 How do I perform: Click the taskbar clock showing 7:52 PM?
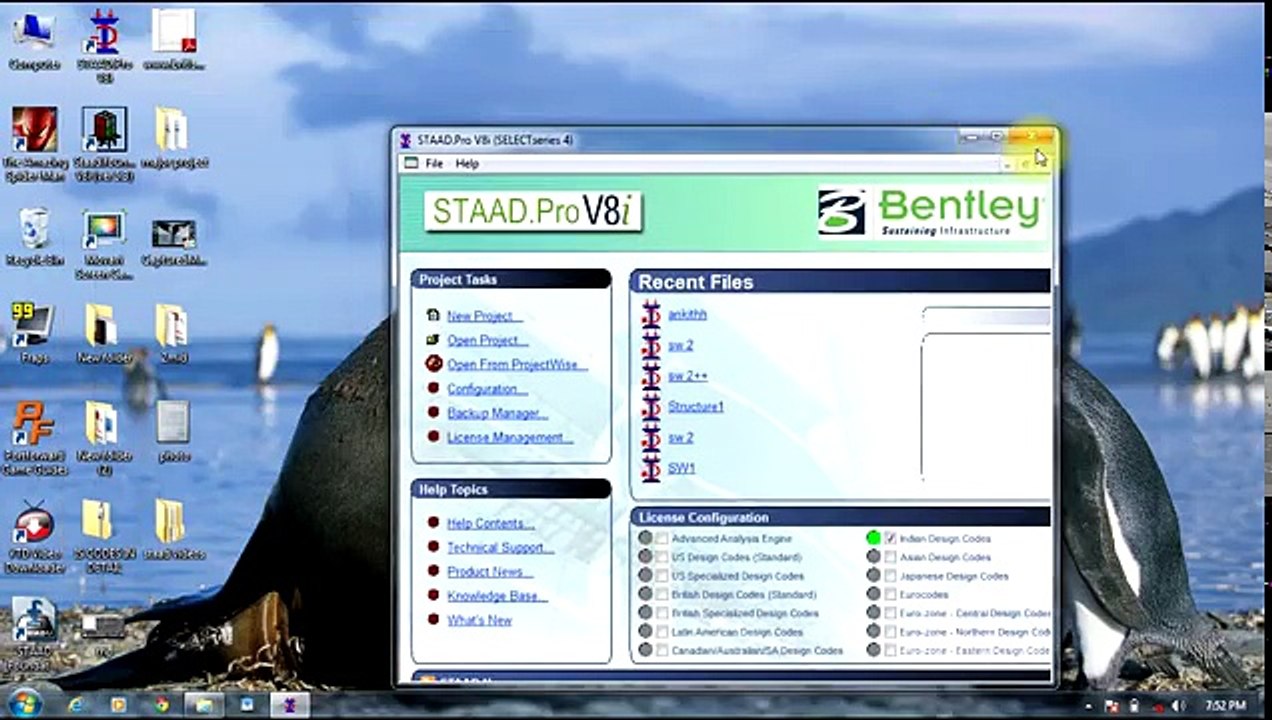point(1225,706)
